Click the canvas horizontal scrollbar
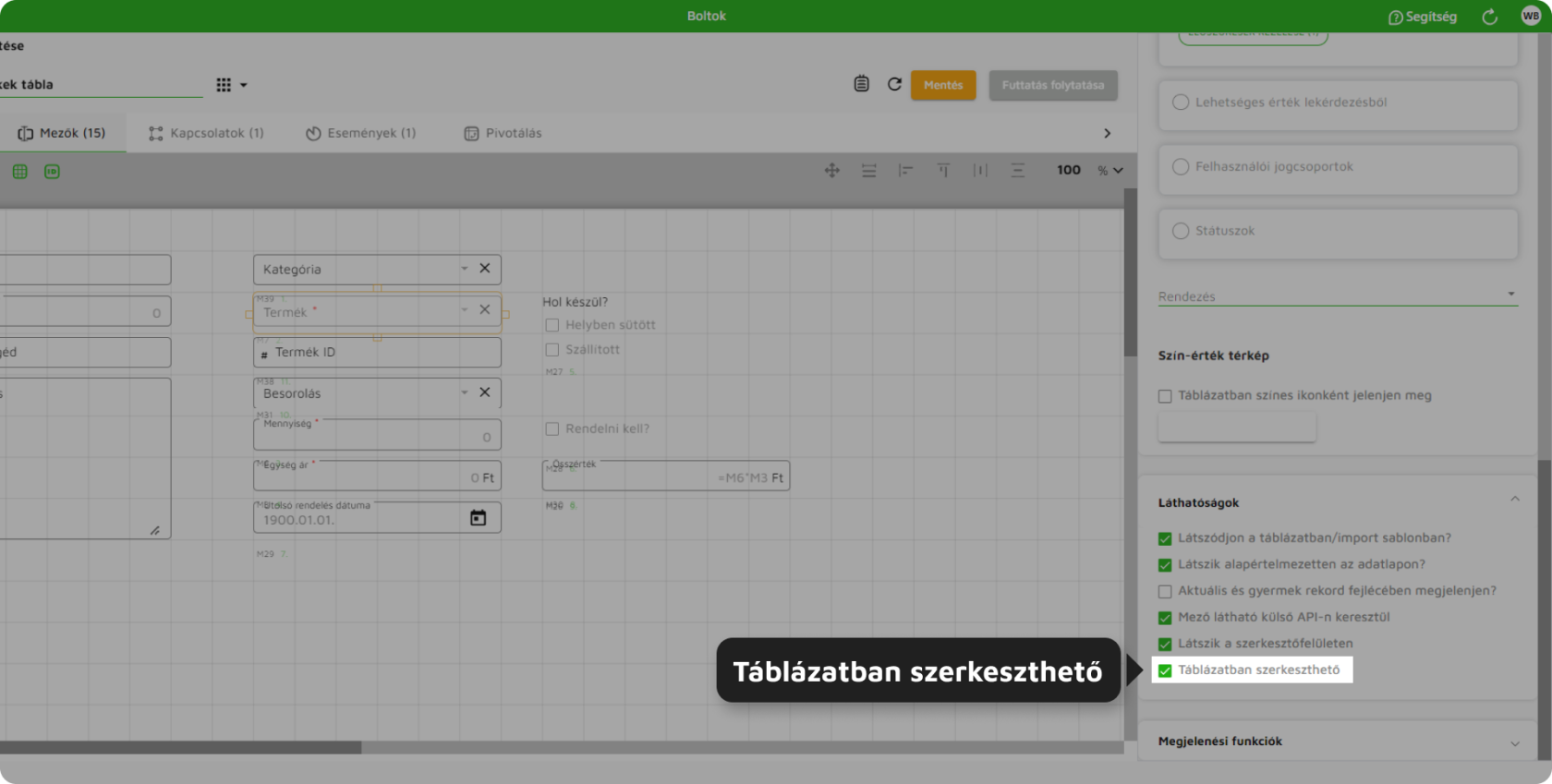 (180, 748)
